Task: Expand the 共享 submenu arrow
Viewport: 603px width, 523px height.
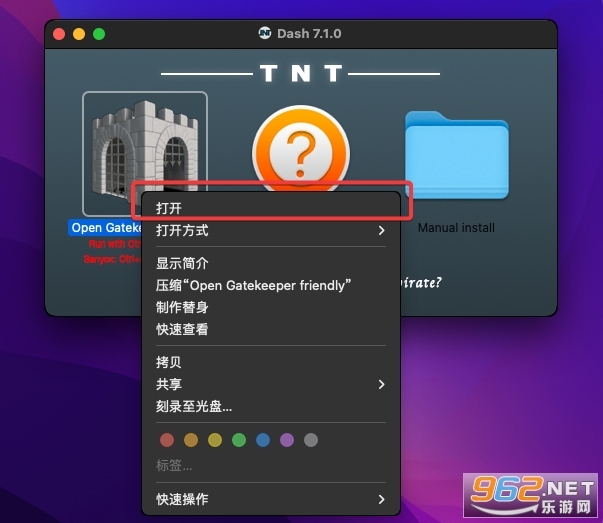Action: pyautogui.click(x=381, y=384)
